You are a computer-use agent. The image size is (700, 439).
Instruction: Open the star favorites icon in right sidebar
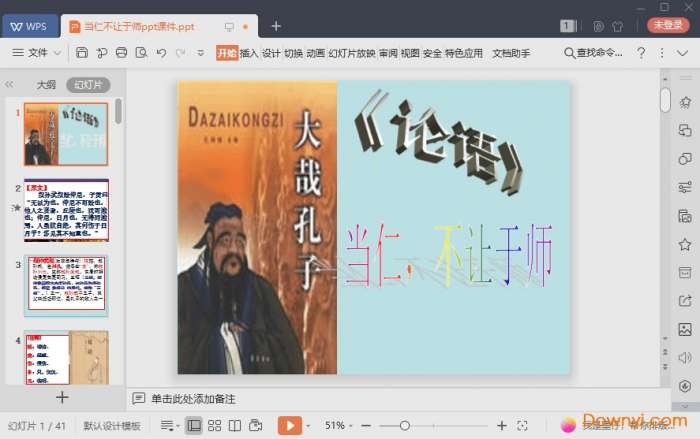point(685,244)
